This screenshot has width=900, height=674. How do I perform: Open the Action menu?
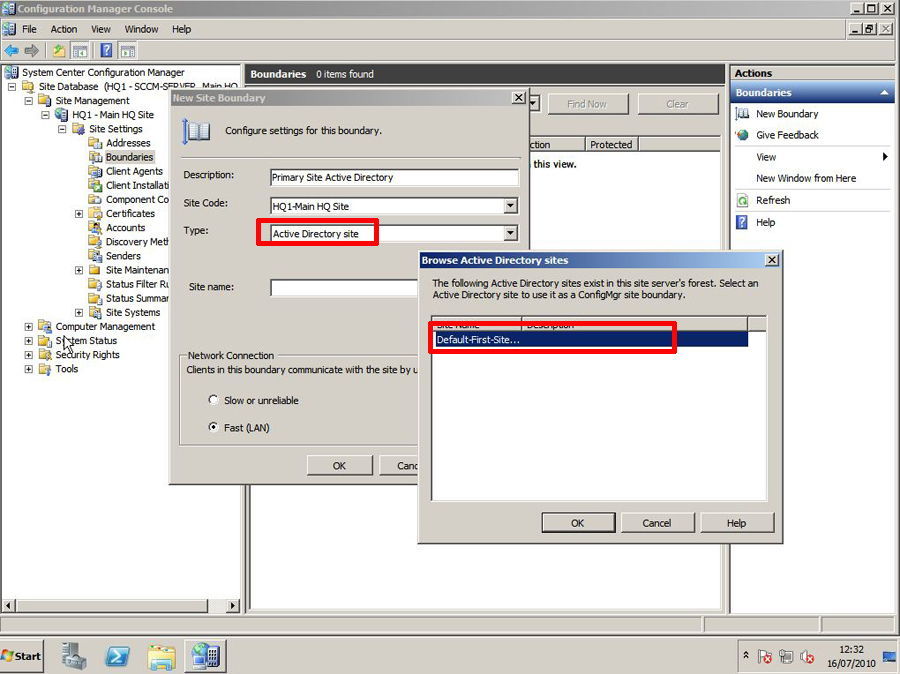click(x=64, y=29)
